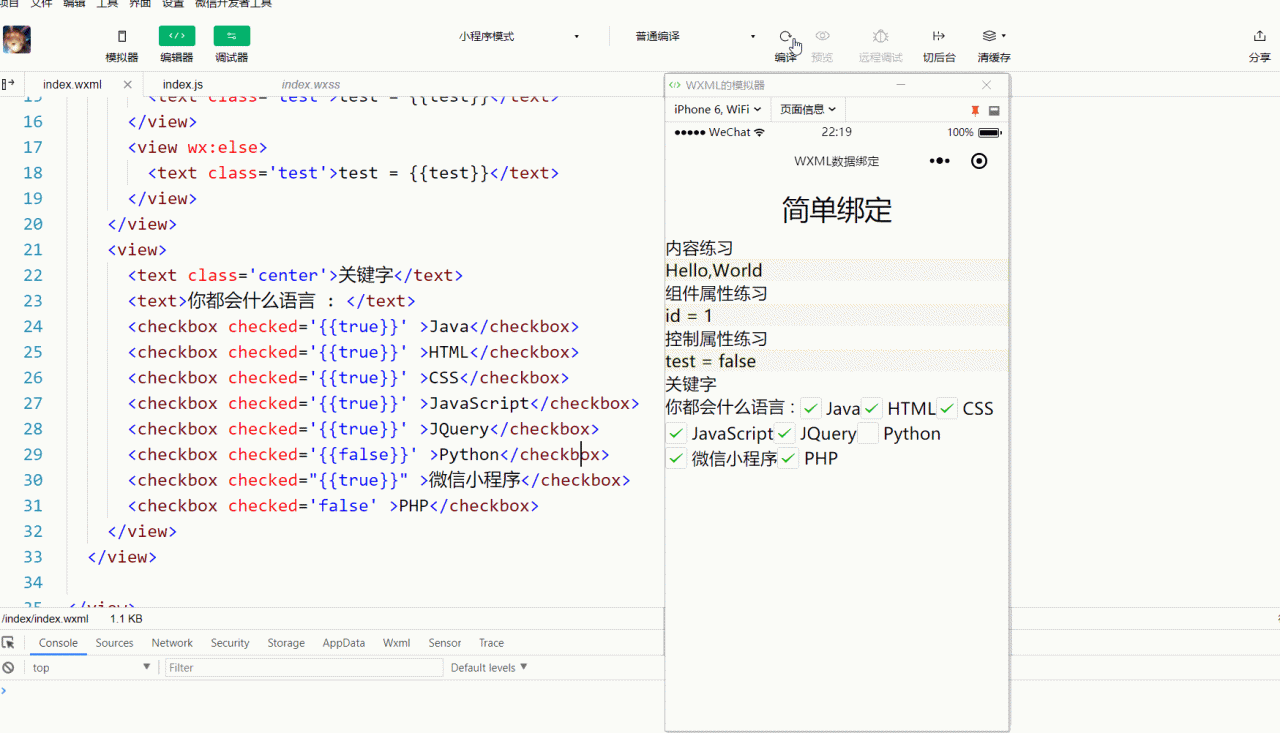Uncheck the PHP checkbox in simulator
1280x733 pixels.
click(789, 458)
